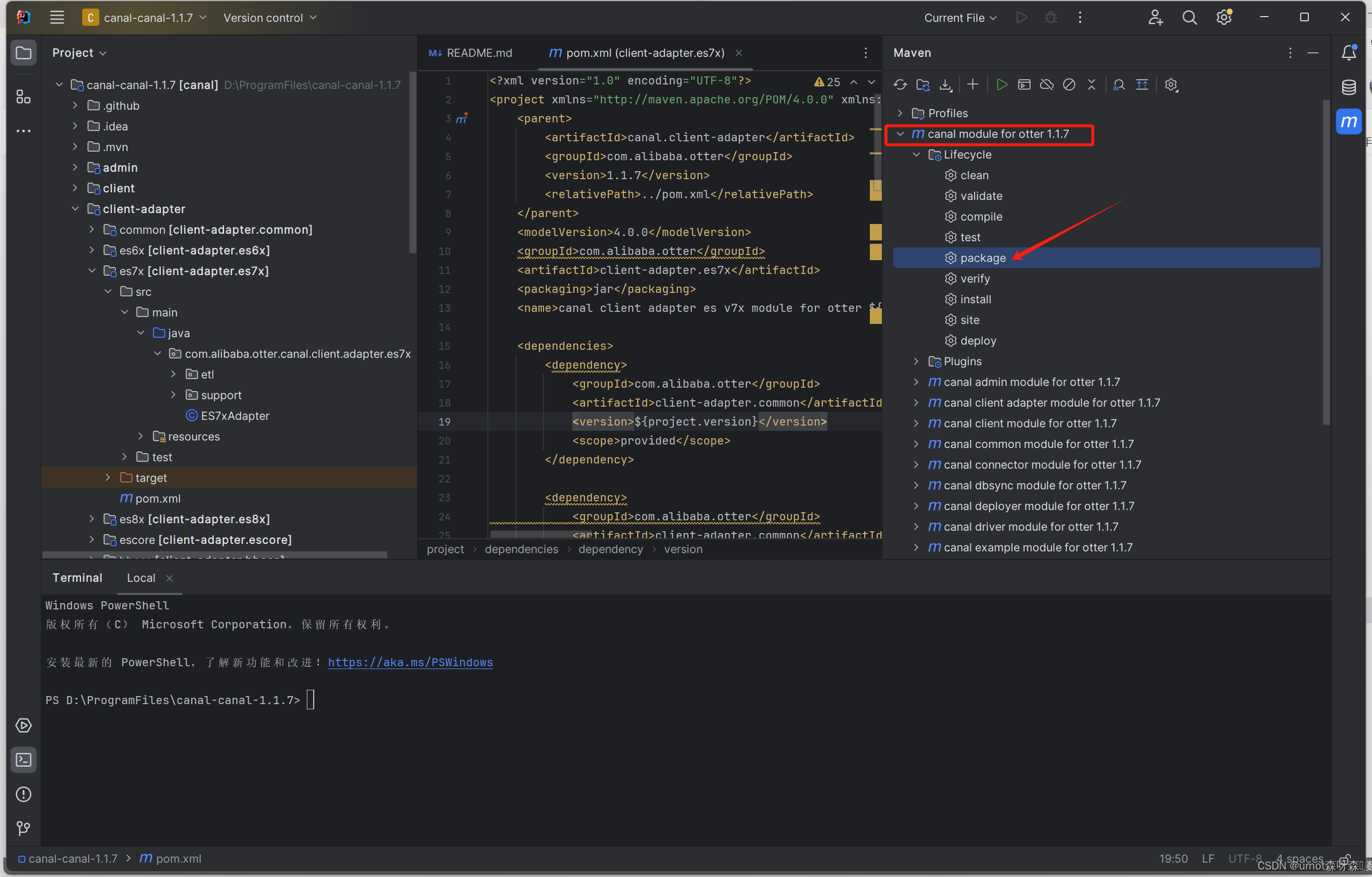Open main menu hamburger icon
The width and height of the screenshot is (1372, 877).
click(x=57, y=17)
